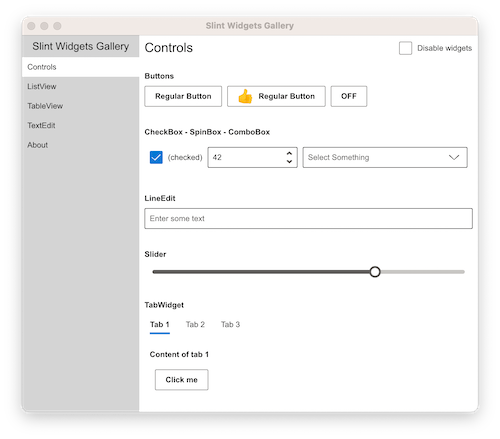Switch to Tab 2
Screen dimensions: 500x439
195,324
